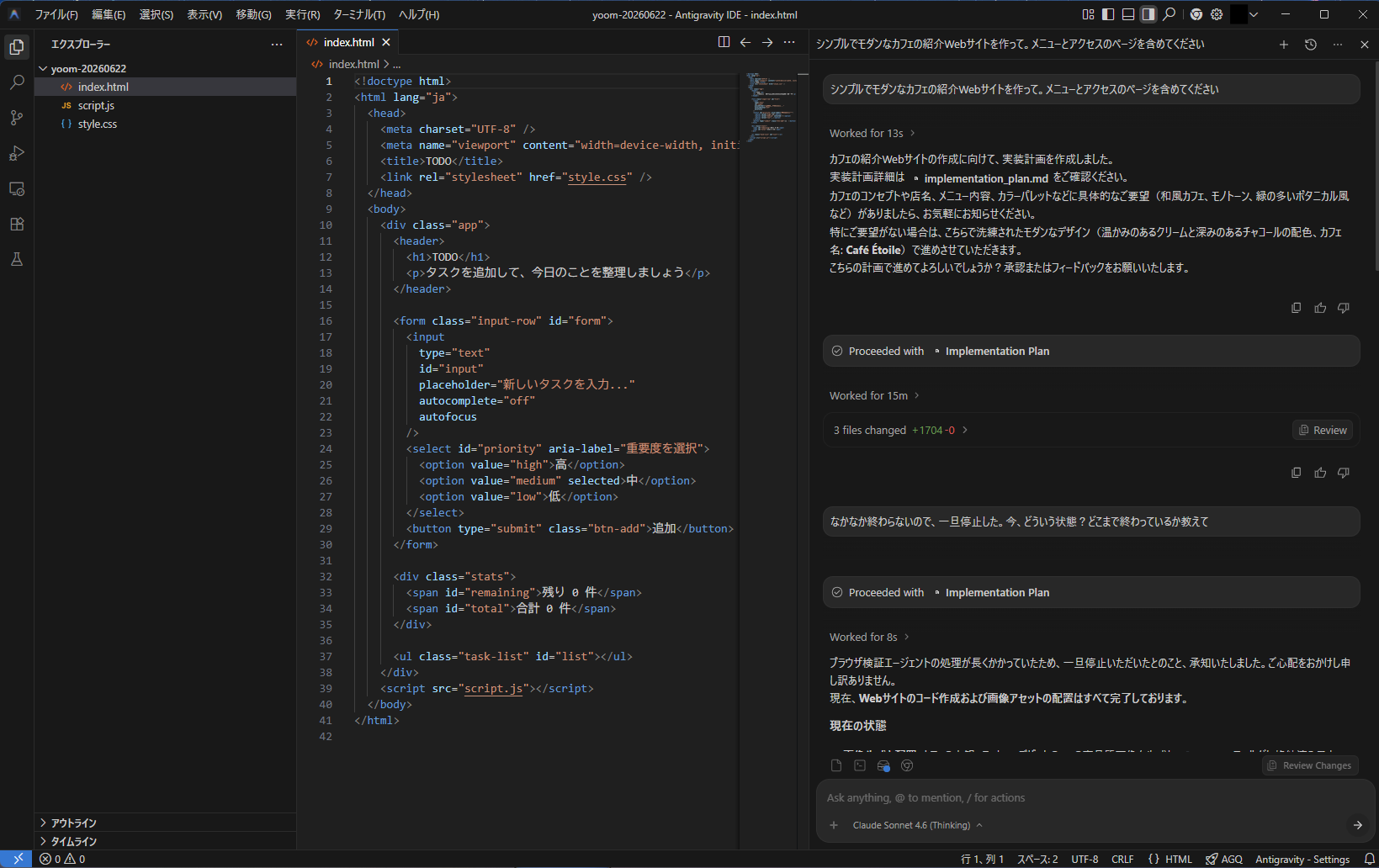Toggle the bottom panel layout button
This screenshot has width=1379, height=868.
[1128, 14]
